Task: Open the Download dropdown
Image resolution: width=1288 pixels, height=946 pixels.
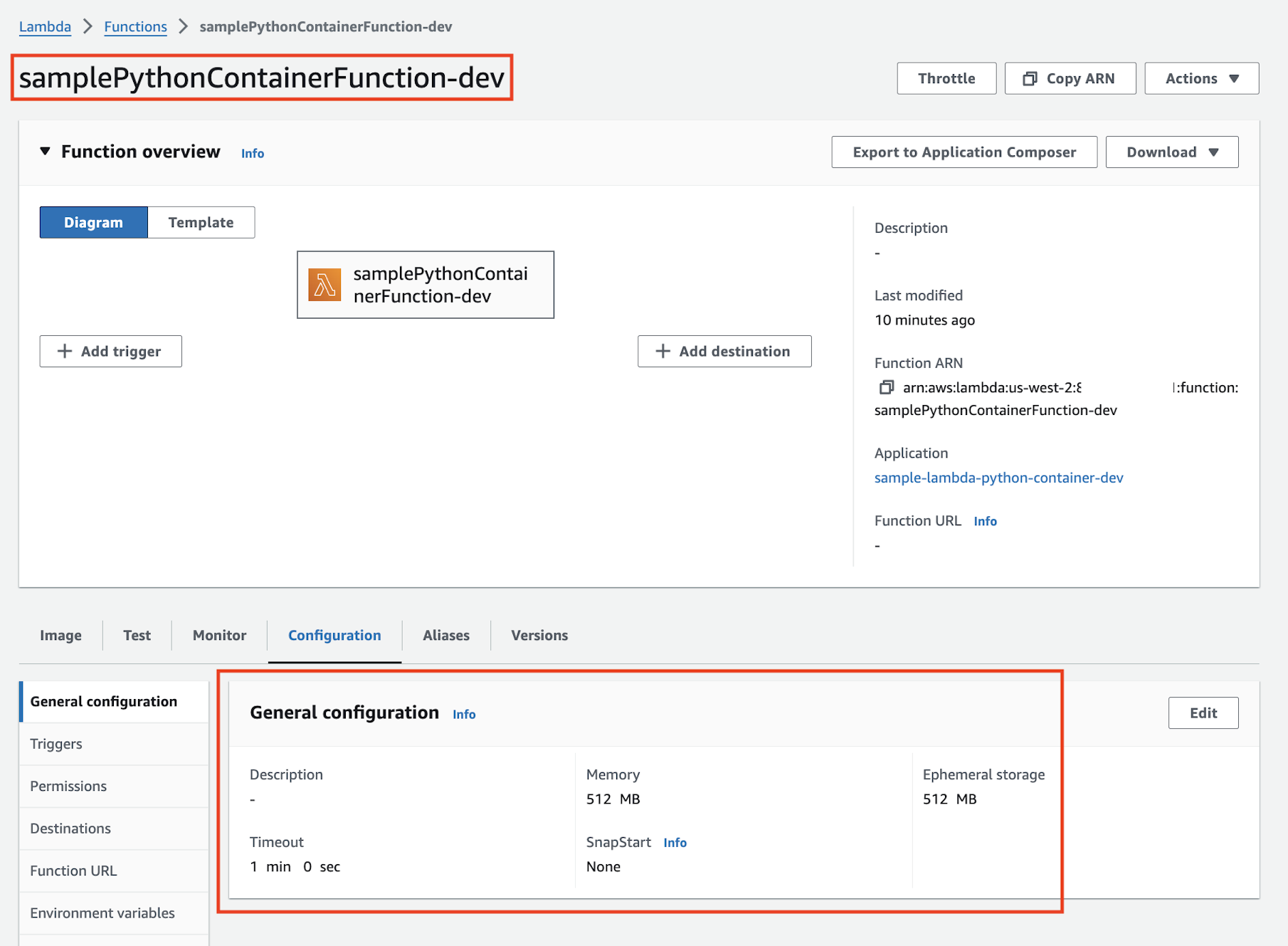Action: coord(1171,152)
